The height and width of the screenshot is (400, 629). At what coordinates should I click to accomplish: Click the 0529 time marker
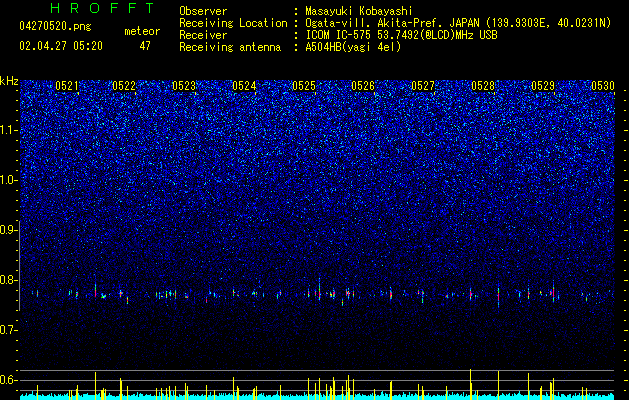click(543, 86)
